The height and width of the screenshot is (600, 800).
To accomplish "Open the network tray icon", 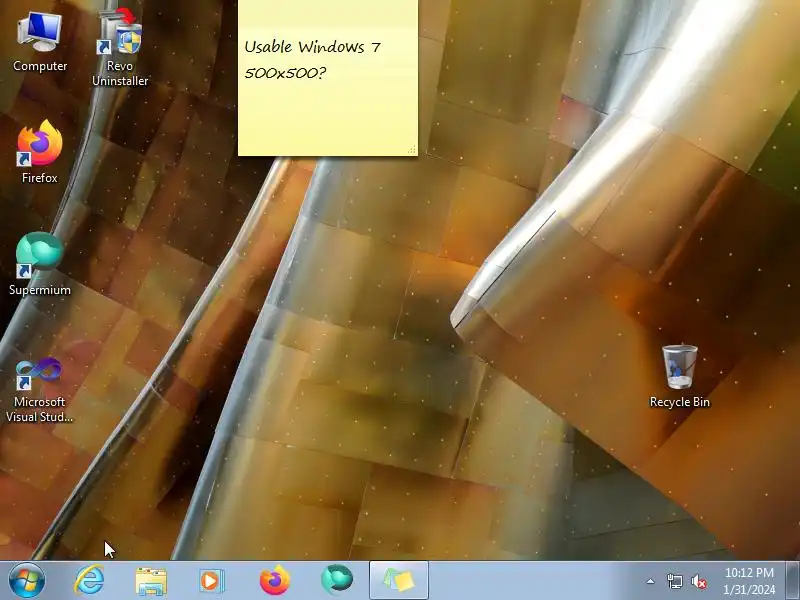I will click(x=675, y=581).
